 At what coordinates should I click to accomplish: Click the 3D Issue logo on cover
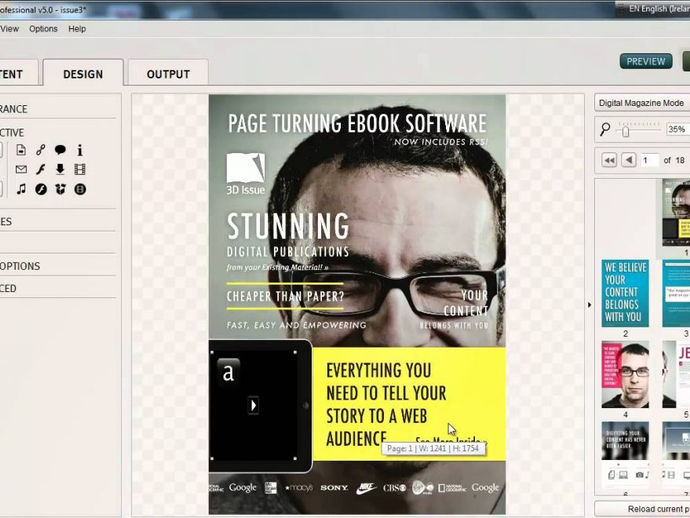tap(246, 173)
